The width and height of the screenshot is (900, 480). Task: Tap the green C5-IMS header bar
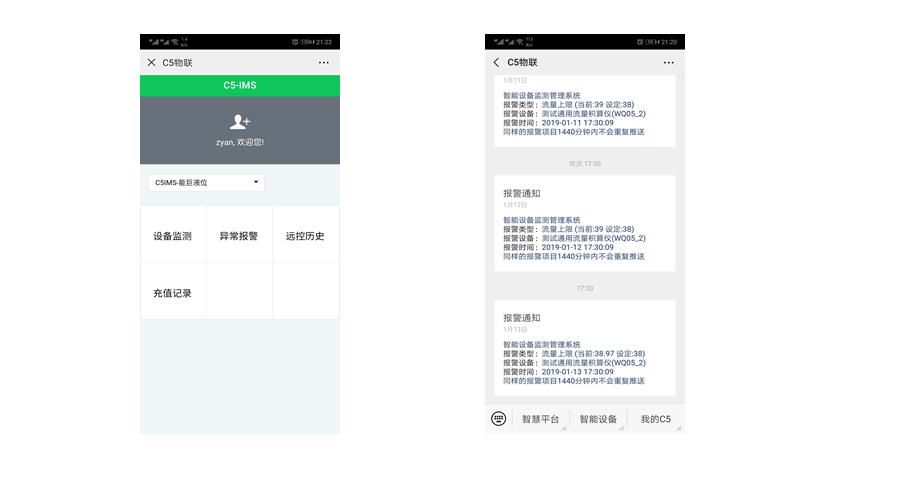tap(240, 86)
